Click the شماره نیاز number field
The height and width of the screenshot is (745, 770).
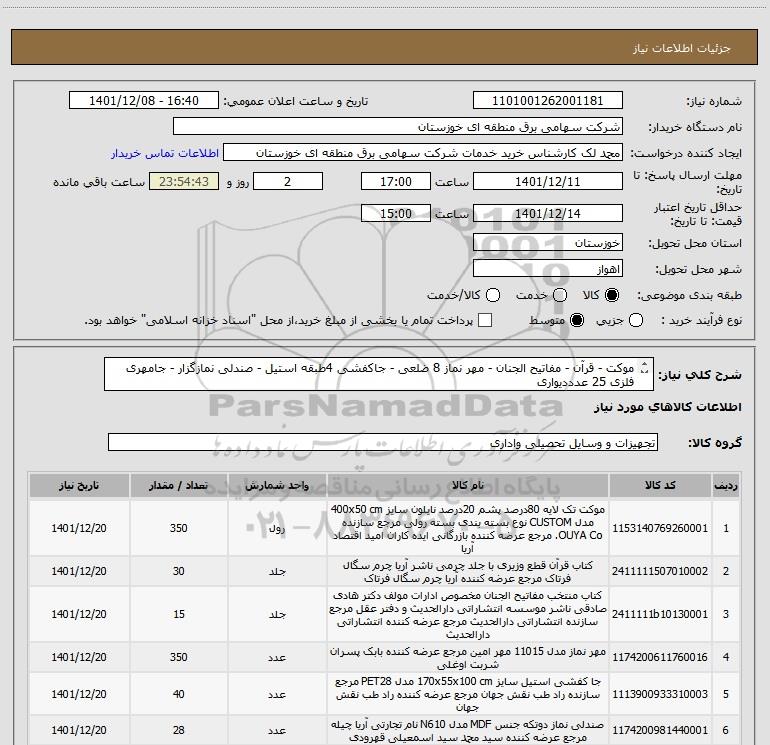point(547,101)
